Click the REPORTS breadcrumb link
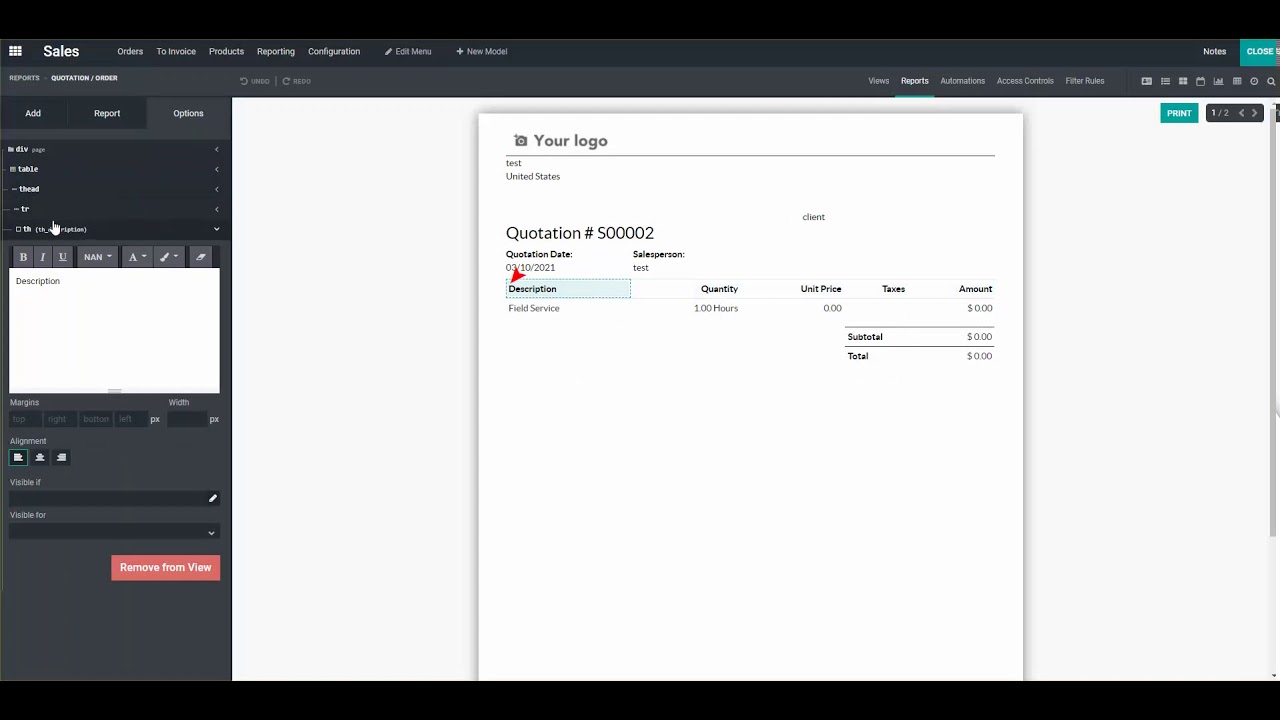The height and width of the screenshot is (720, 1280). pos(24,78)
